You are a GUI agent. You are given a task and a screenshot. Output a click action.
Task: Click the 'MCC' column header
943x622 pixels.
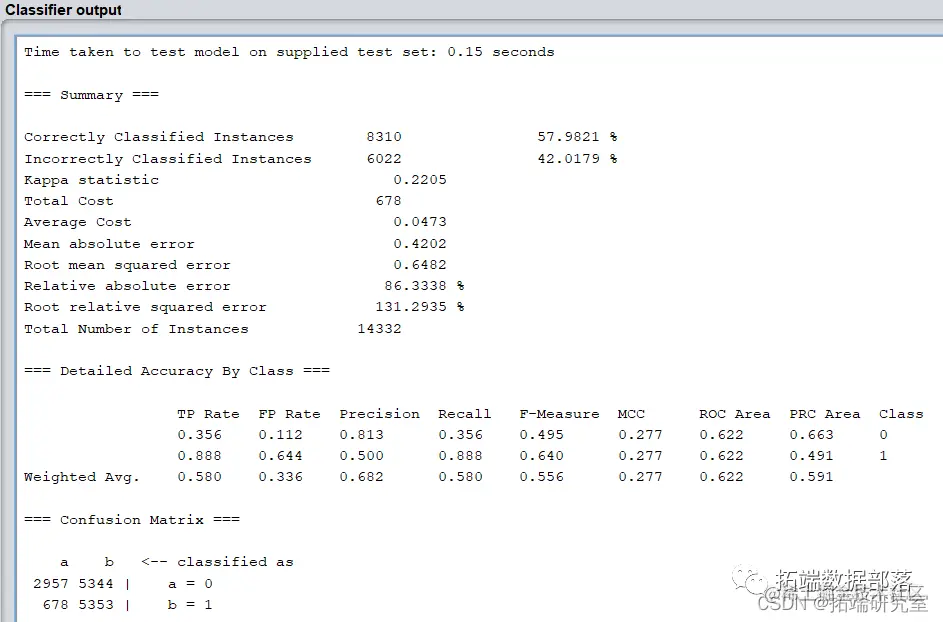(631, 414)
